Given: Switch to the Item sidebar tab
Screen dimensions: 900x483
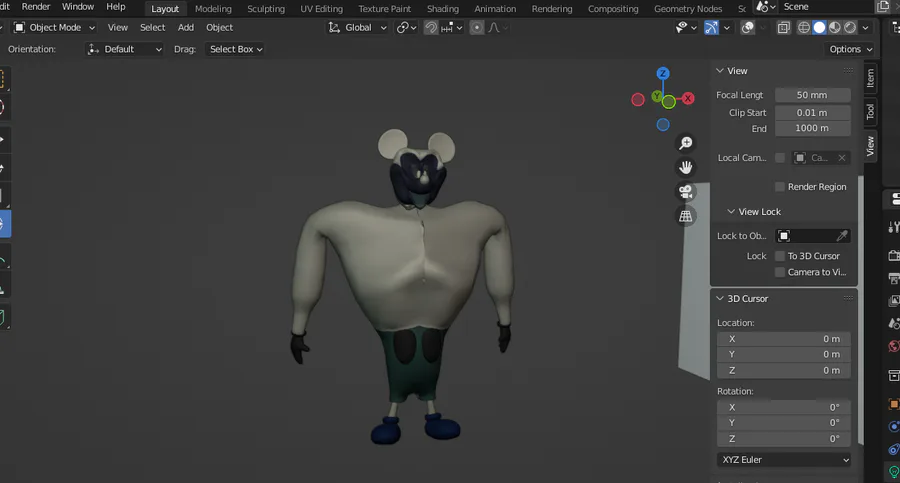Looking at the screenshot, I should tap(870, 78).
